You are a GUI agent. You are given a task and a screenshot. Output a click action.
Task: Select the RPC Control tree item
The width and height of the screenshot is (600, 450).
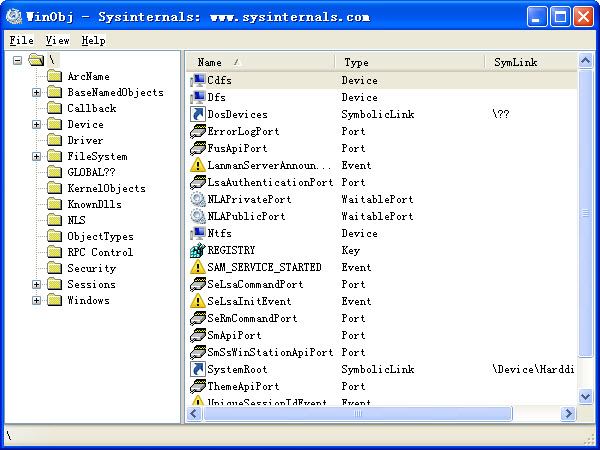coord(100,252)
